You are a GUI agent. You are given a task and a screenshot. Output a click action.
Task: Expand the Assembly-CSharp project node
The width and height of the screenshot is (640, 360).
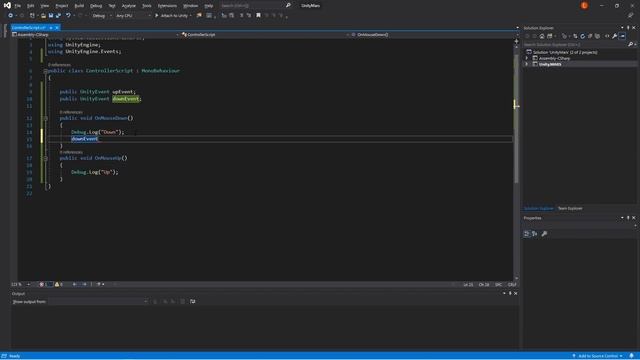click(527, 58)
